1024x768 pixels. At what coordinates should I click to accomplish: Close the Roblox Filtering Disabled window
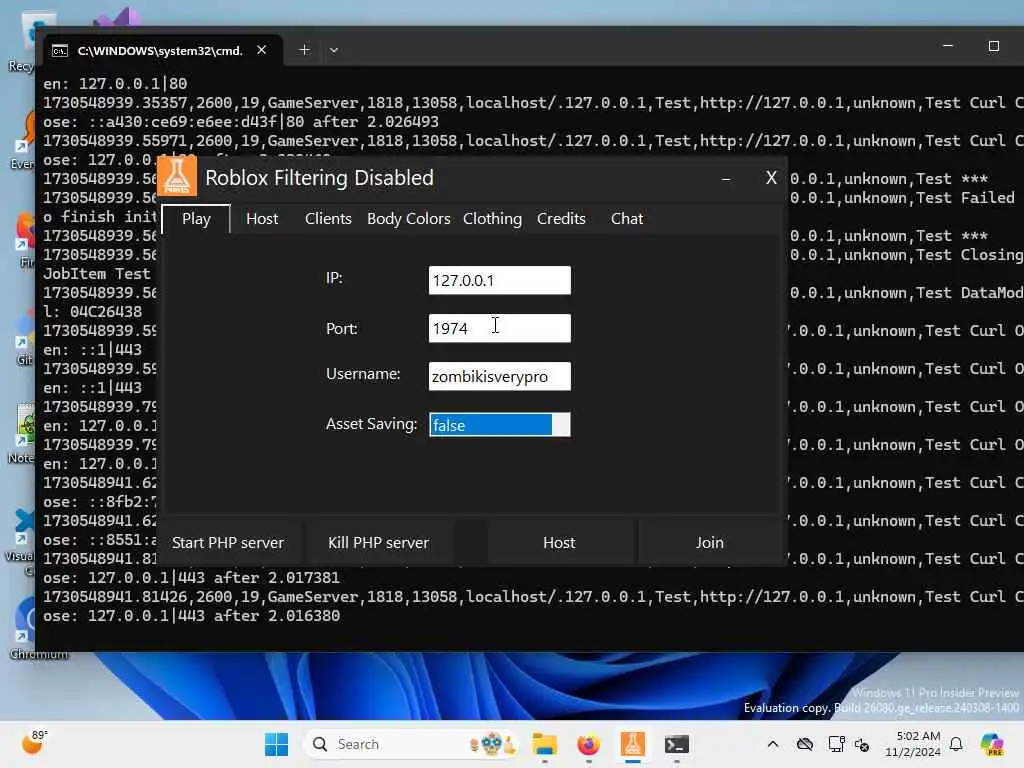[771, 178]
